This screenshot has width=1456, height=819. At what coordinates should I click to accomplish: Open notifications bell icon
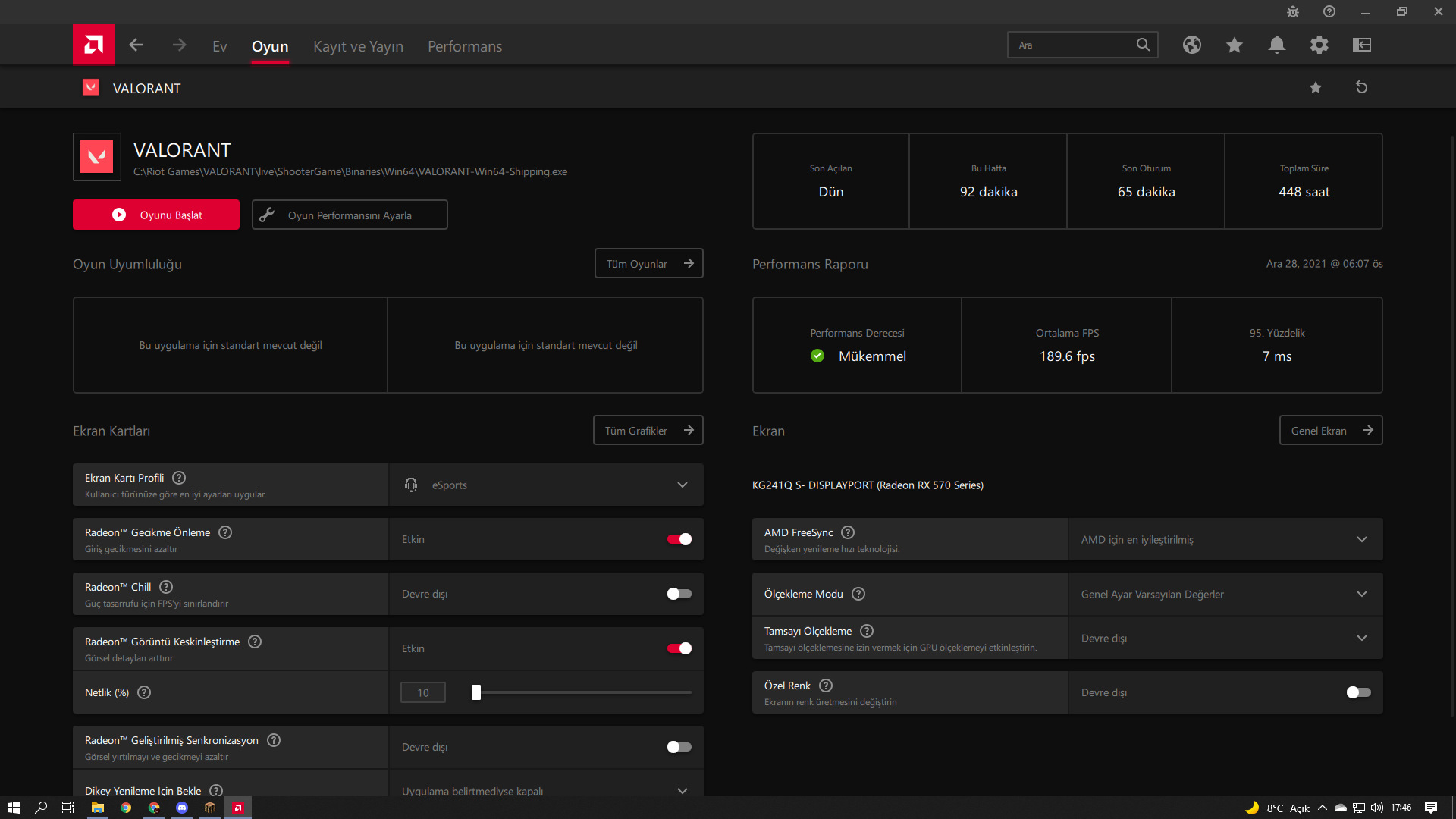(x=1277, y=45)
